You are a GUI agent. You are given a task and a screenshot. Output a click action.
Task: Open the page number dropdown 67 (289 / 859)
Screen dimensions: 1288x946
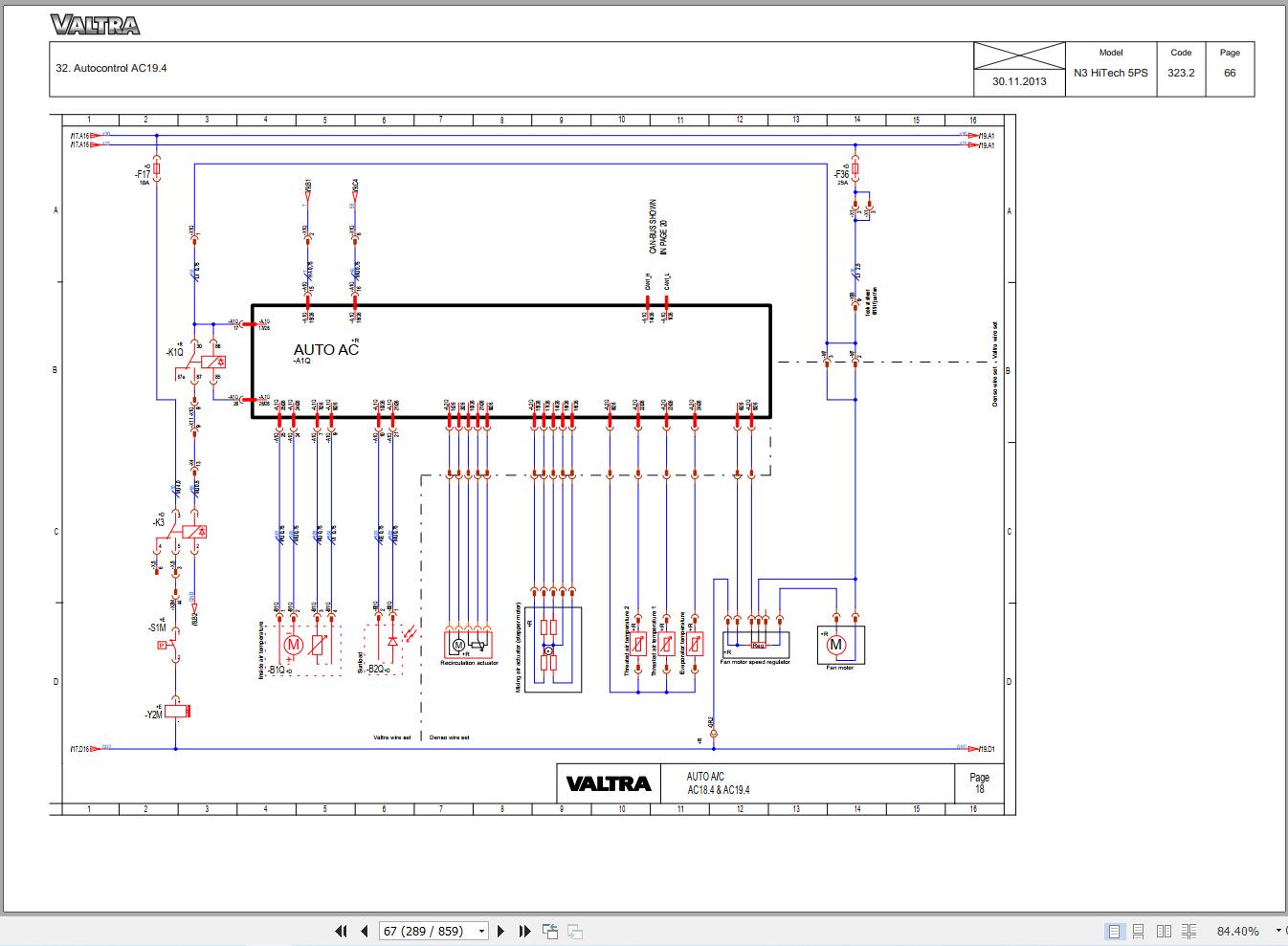pos(481,931)
